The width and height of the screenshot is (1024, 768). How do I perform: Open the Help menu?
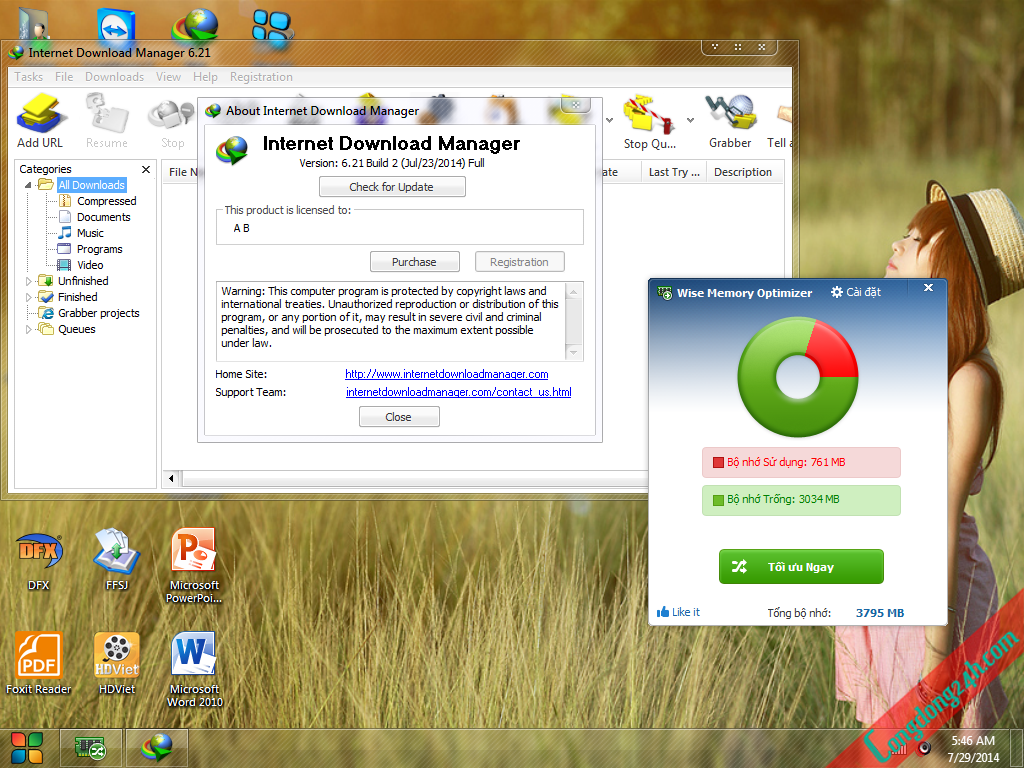[x=205, y=77]
